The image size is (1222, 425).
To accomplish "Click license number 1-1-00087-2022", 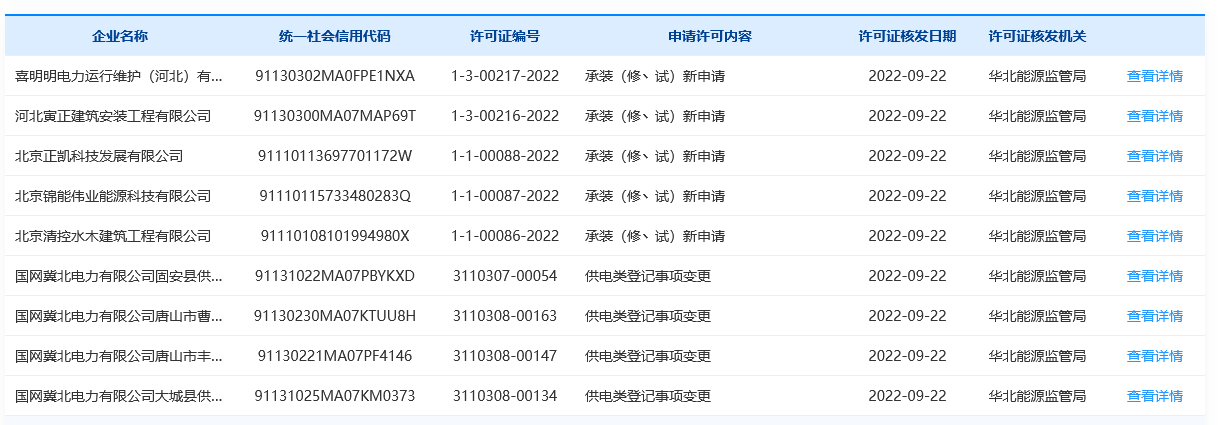I will 505,196.
